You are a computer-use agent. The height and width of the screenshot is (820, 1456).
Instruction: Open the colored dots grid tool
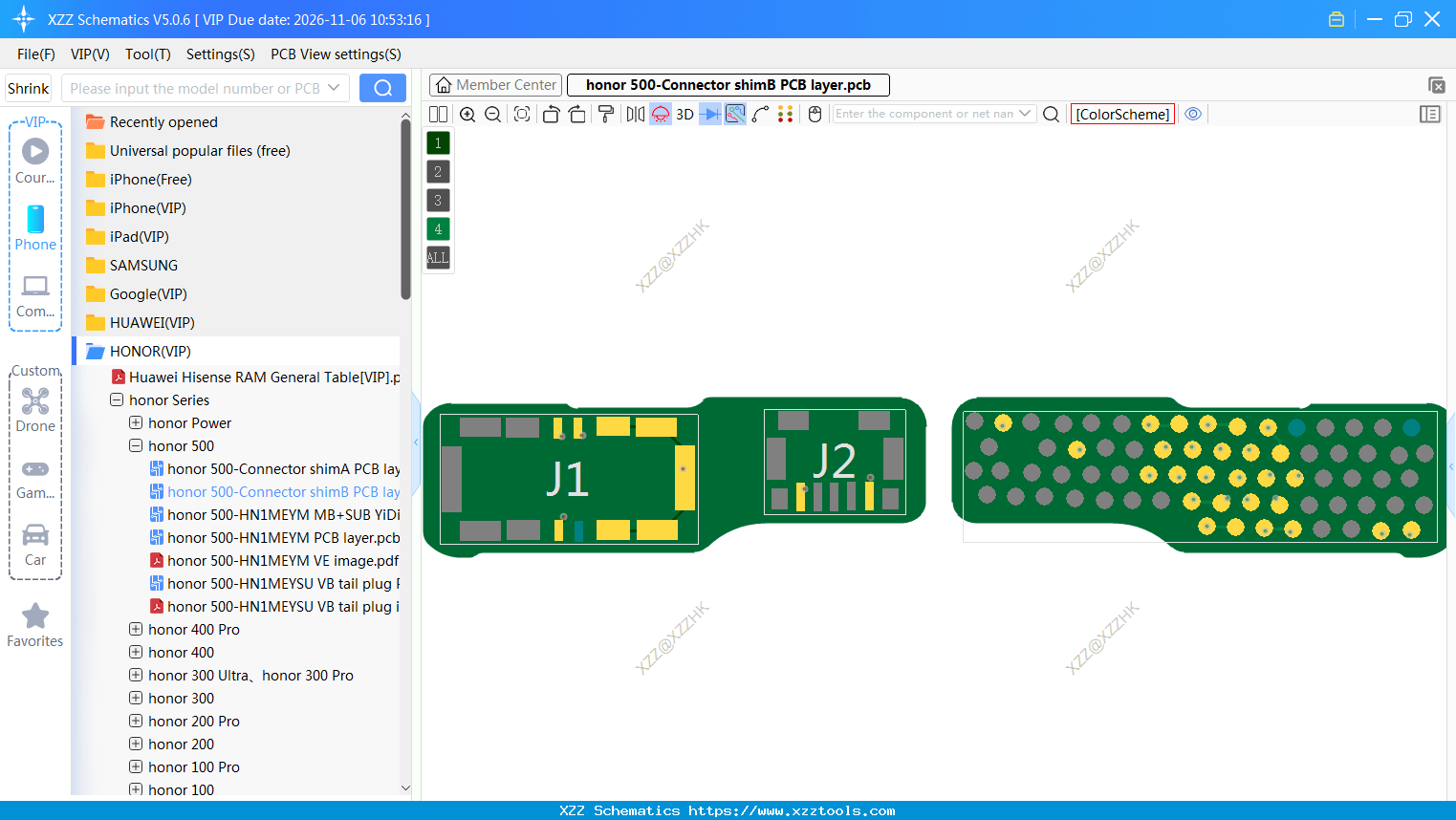[x=786, y=114]
